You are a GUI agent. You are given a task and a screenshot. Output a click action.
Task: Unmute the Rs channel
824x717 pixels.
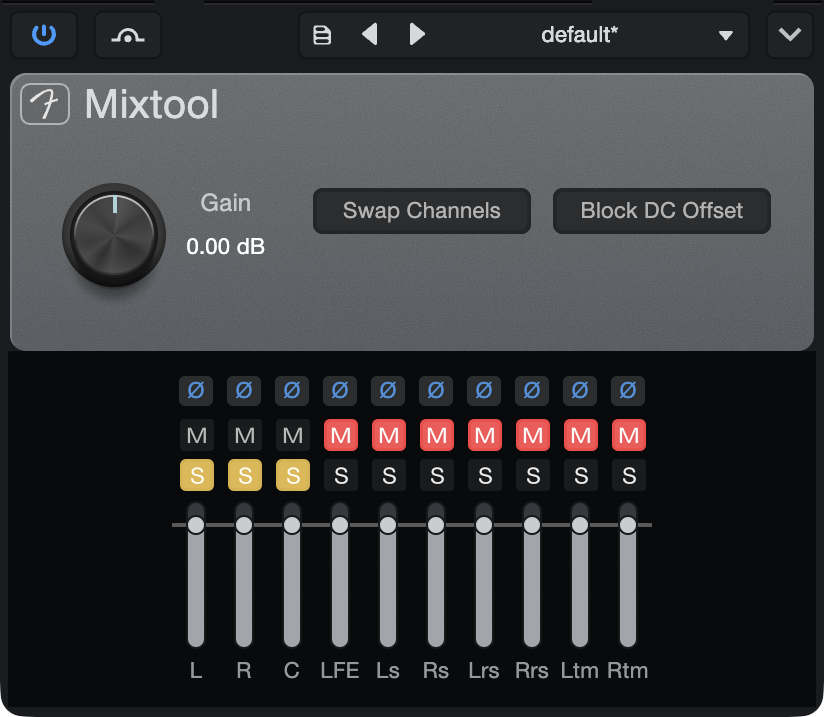[437, 435]
